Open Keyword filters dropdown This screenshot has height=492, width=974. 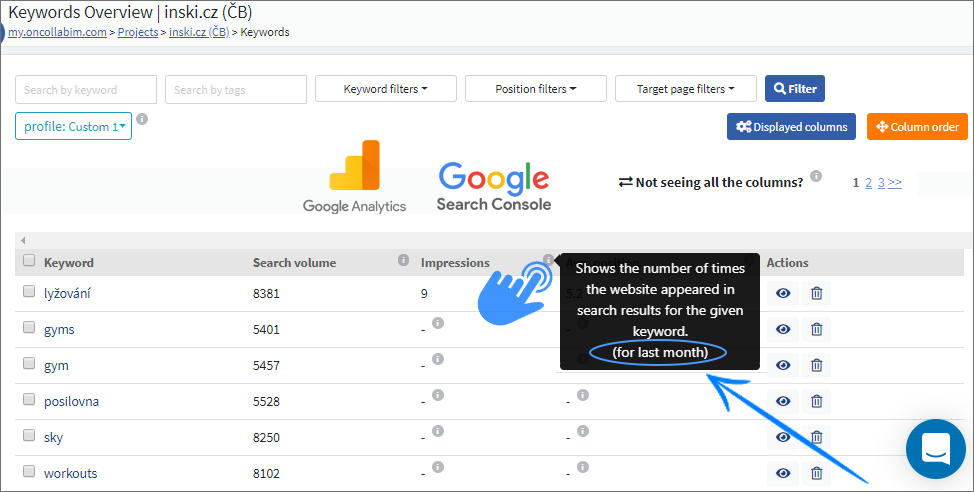[386, 89]
